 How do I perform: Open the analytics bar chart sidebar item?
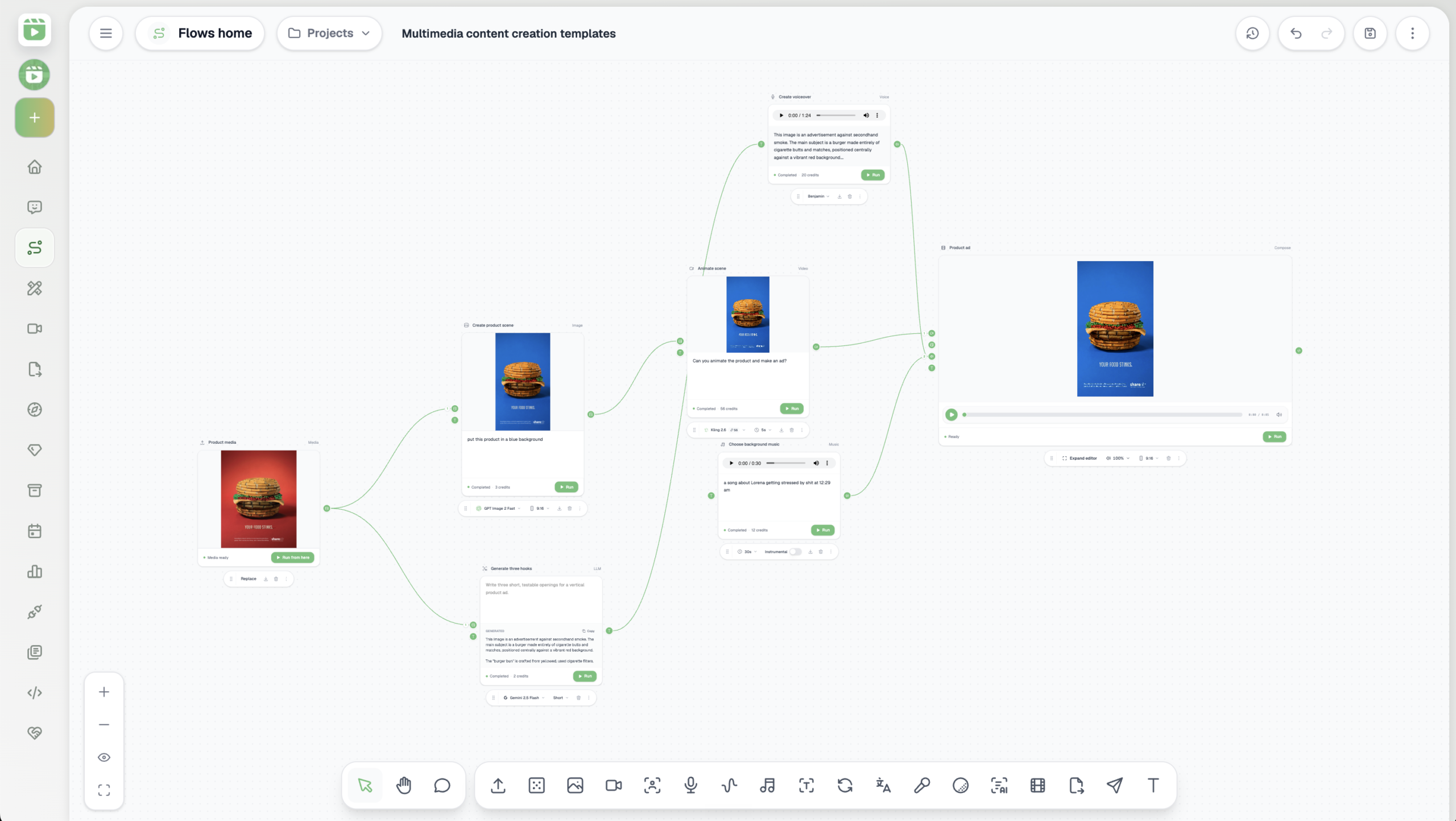pyautogui.click(x=35, y=571)
